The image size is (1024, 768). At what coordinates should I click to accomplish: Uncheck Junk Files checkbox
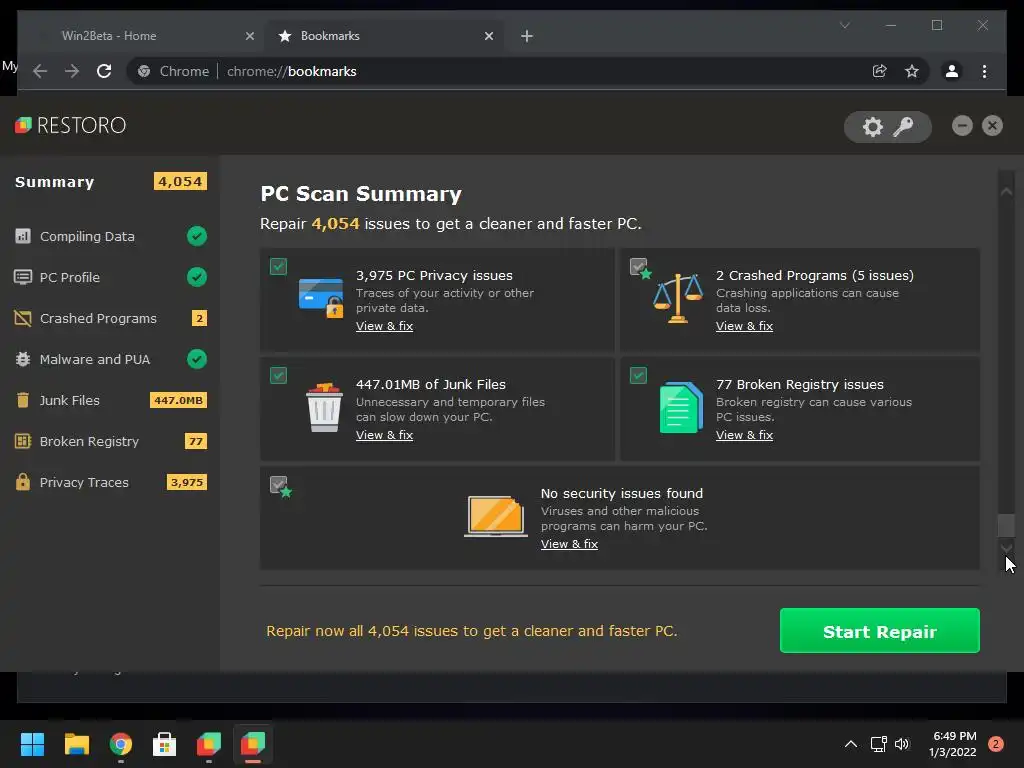pyautogui.click(x=278, y=376)
